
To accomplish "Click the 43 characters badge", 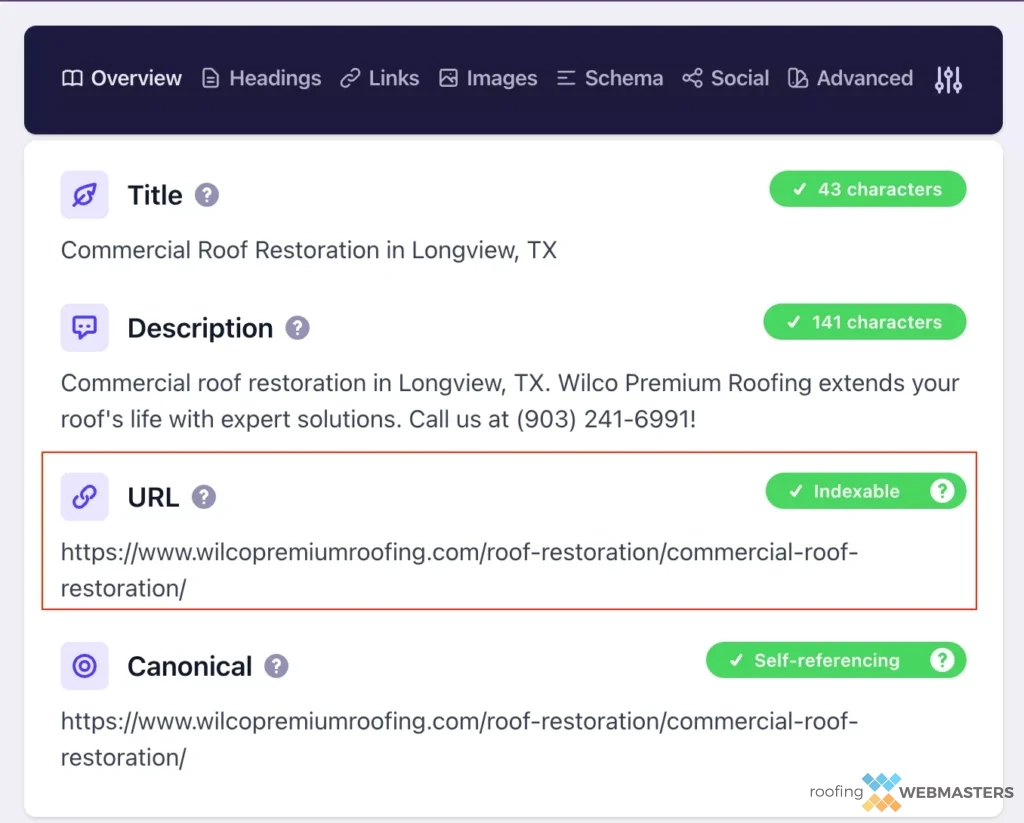I will [867, 189].
